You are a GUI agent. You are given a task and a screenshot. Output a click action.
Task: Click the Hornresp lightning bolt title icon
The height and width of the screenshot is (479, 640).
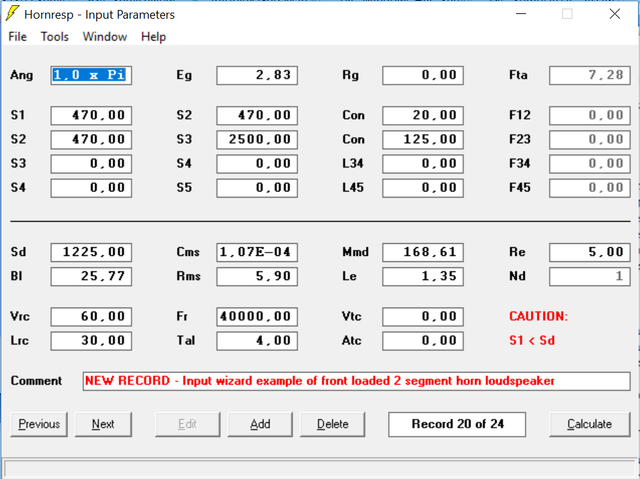(x=12, y=13)
